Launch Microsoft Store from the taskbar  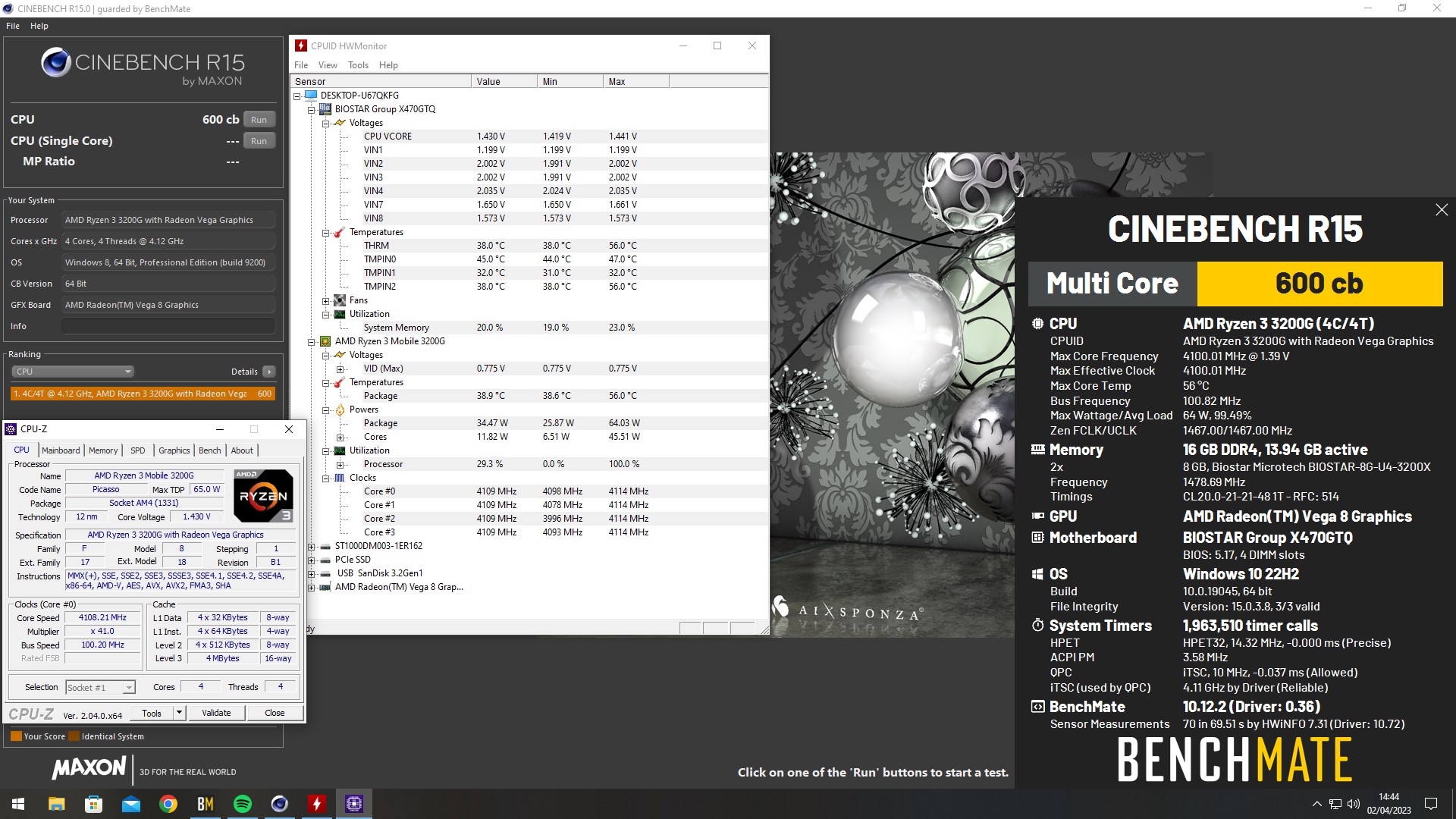[x=93, y=804]
